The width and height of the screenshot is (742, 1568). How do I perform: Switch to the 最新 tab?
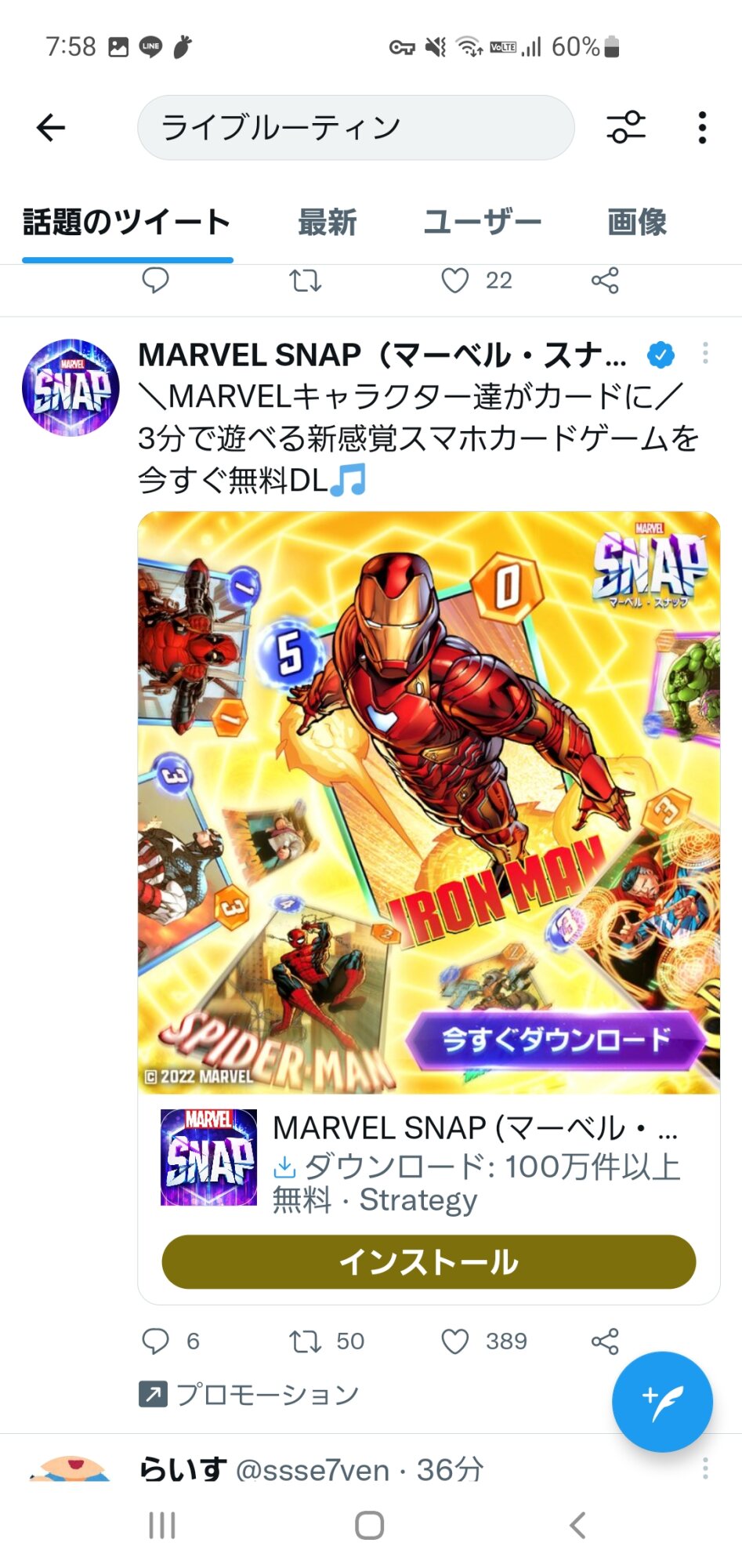328,222
